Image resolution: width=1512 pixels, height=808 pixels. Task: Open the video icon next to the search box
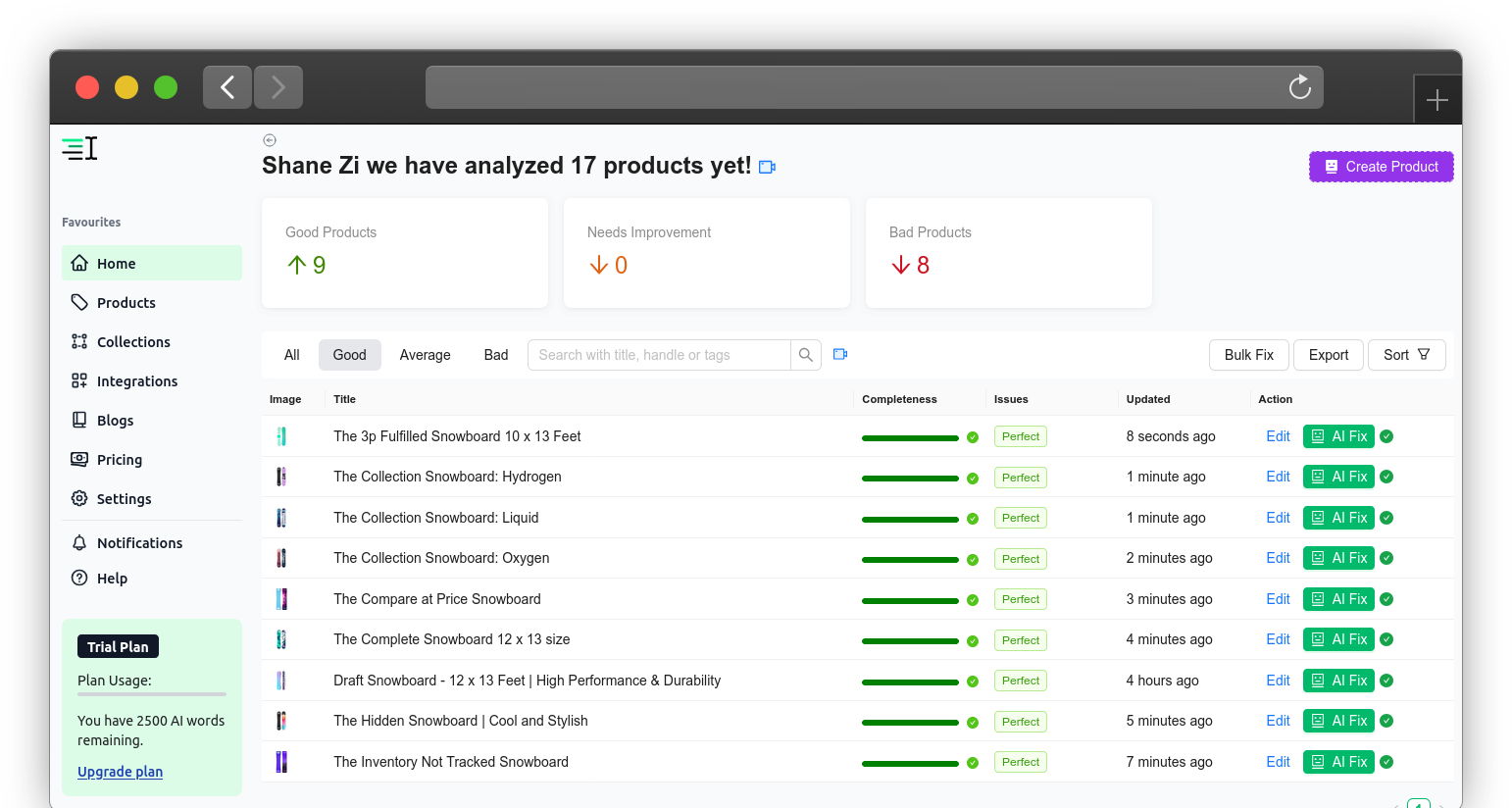[840, 354]
